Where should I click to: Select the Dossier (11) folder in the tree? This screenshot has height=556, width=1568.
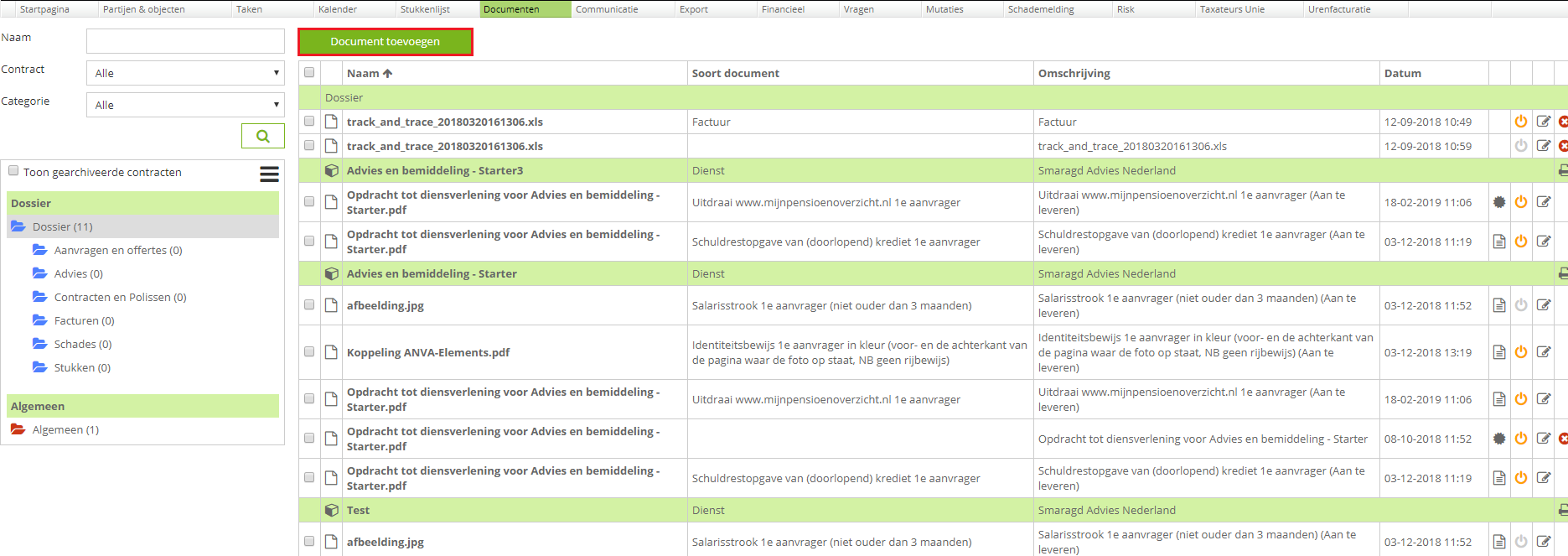point(62,226)
